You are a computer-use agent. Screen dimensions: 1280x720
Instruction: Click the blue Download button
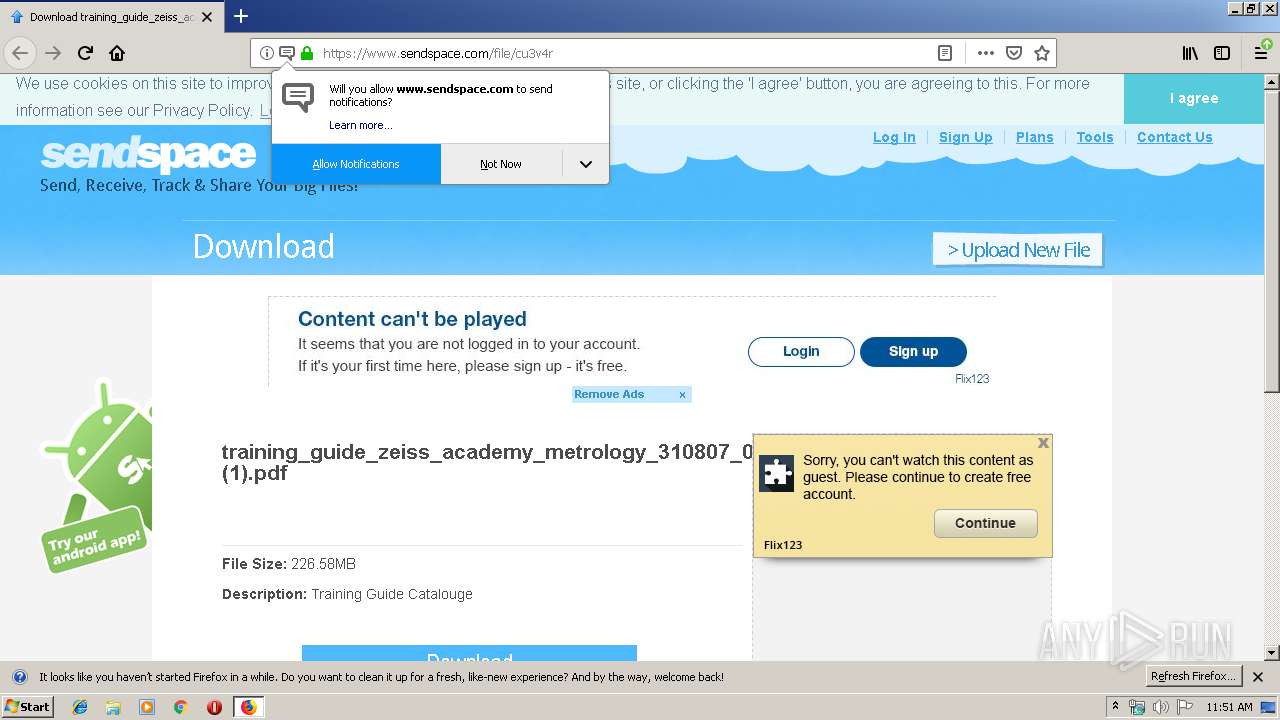(x=469, y=653)
